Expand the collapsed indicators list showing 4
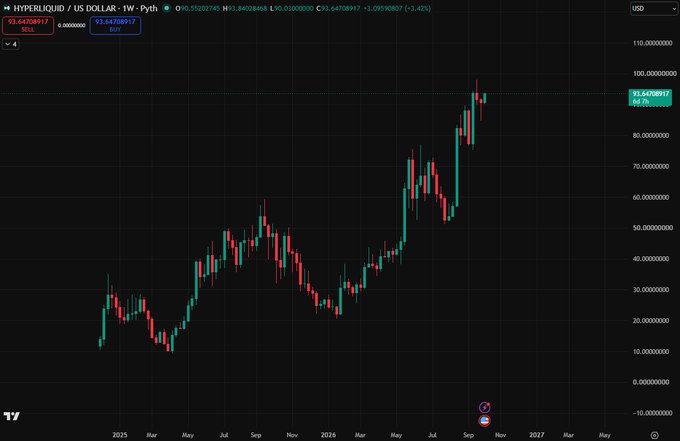 pos(11,44)
